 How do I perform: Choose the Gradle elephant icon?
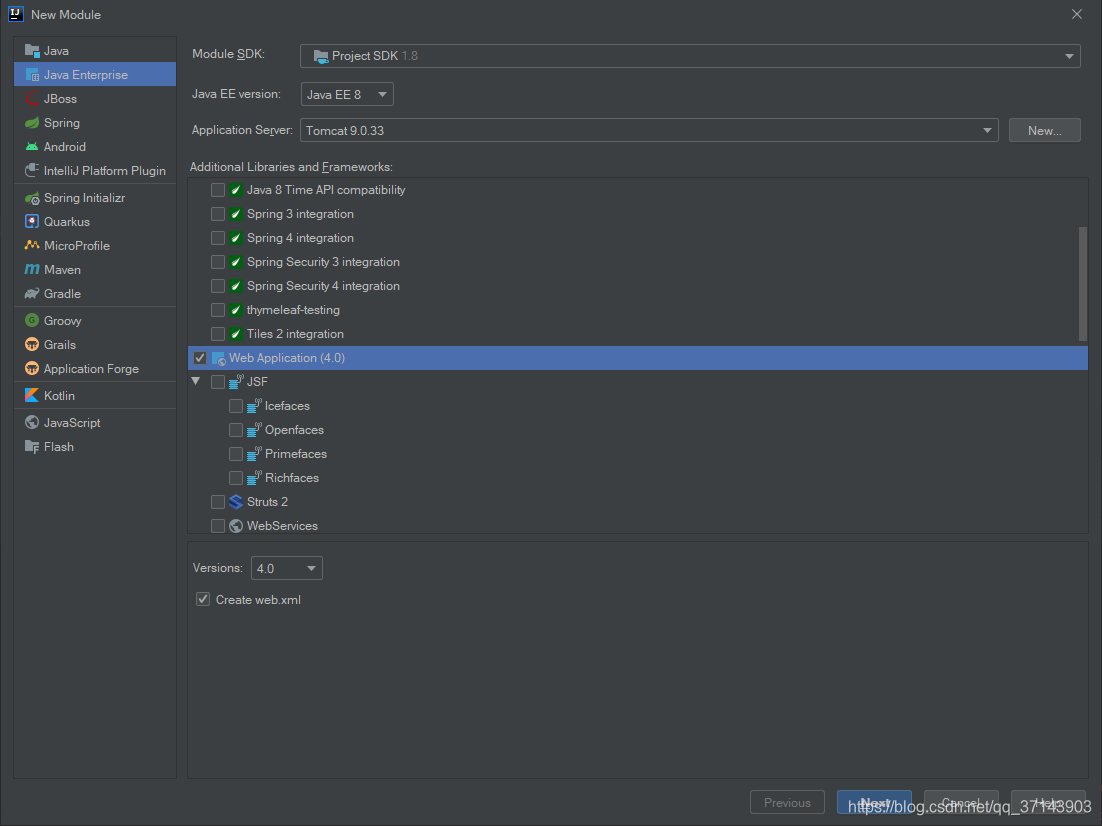tap(32, 293)
